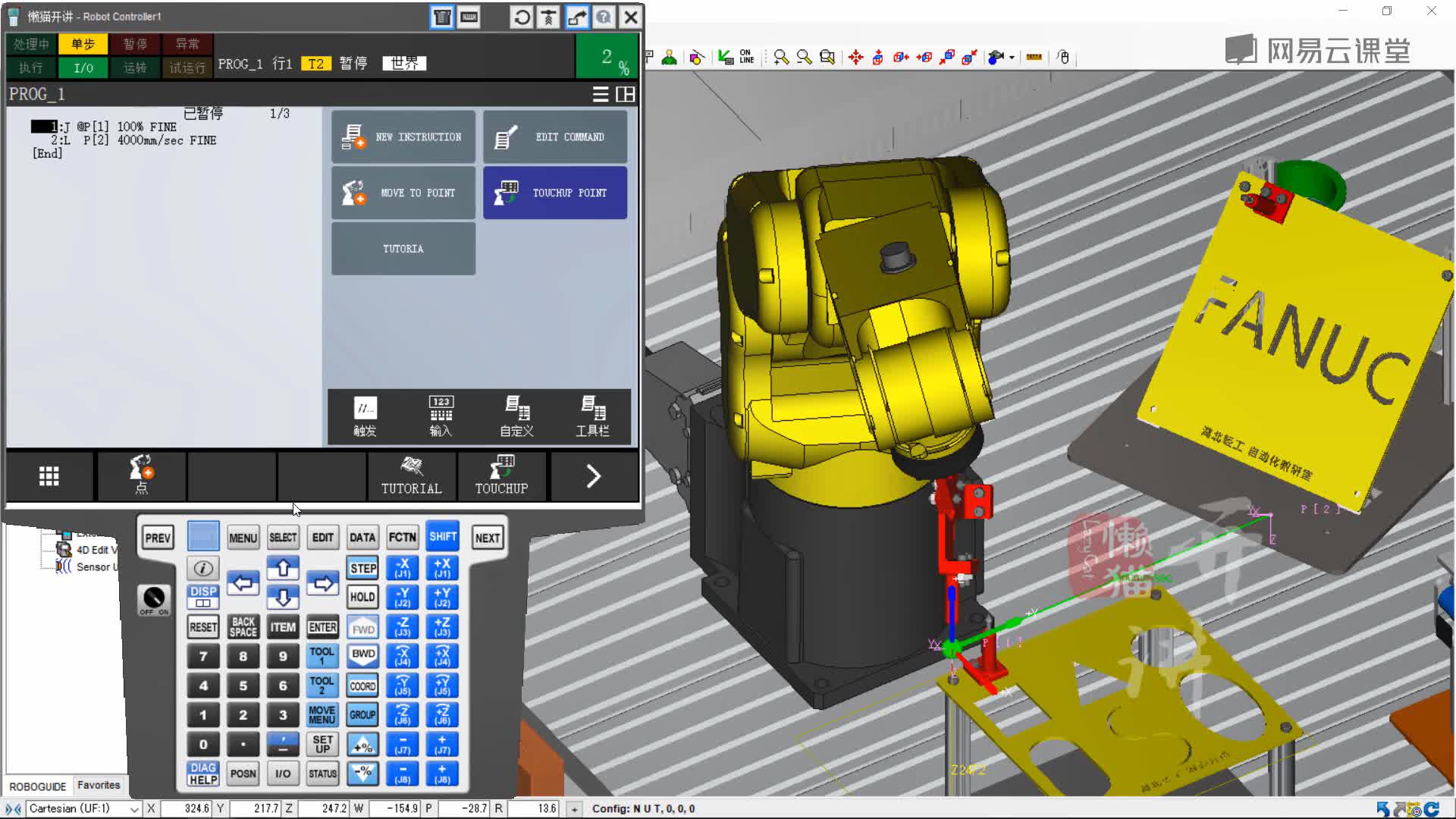Open the camera view dropdown arrow
Image resolution: width=1456 pixels, height=819 pixels.
point(1012,58)
